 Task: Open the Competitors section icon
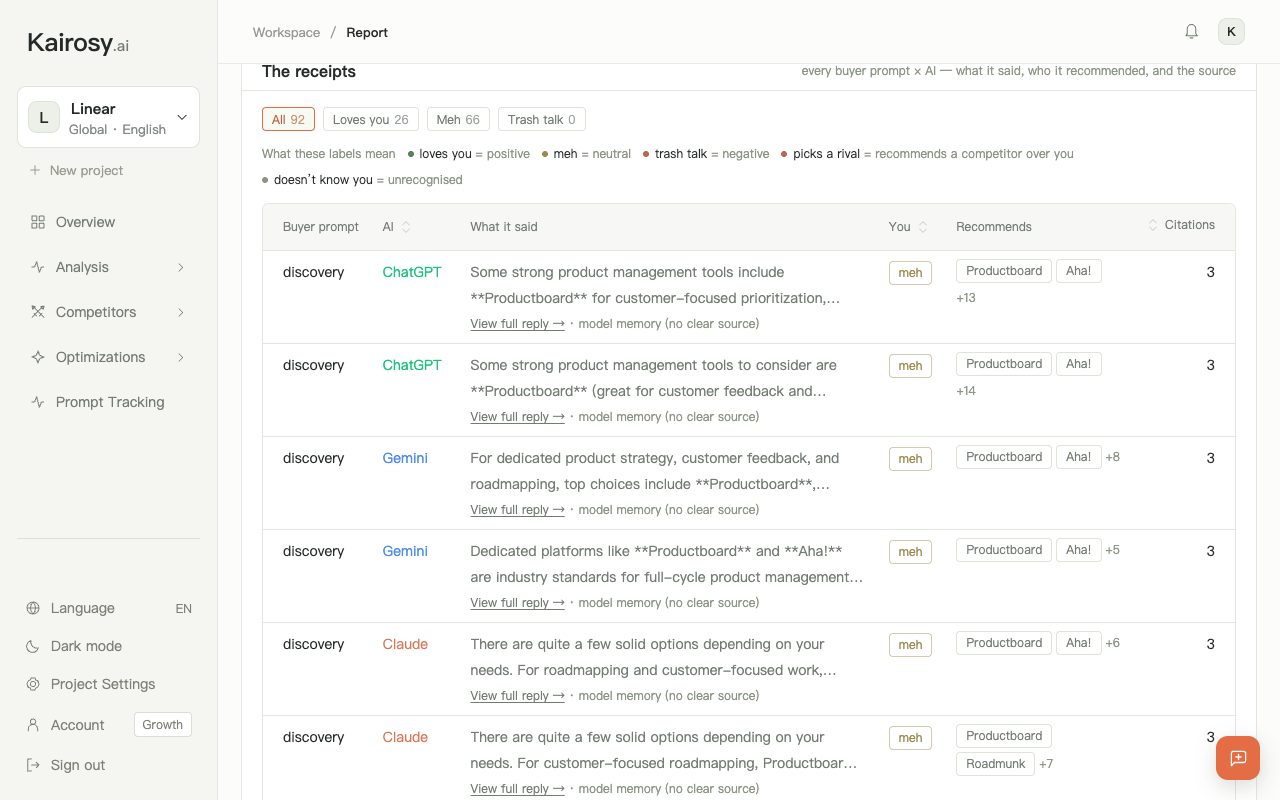(38, 312)
